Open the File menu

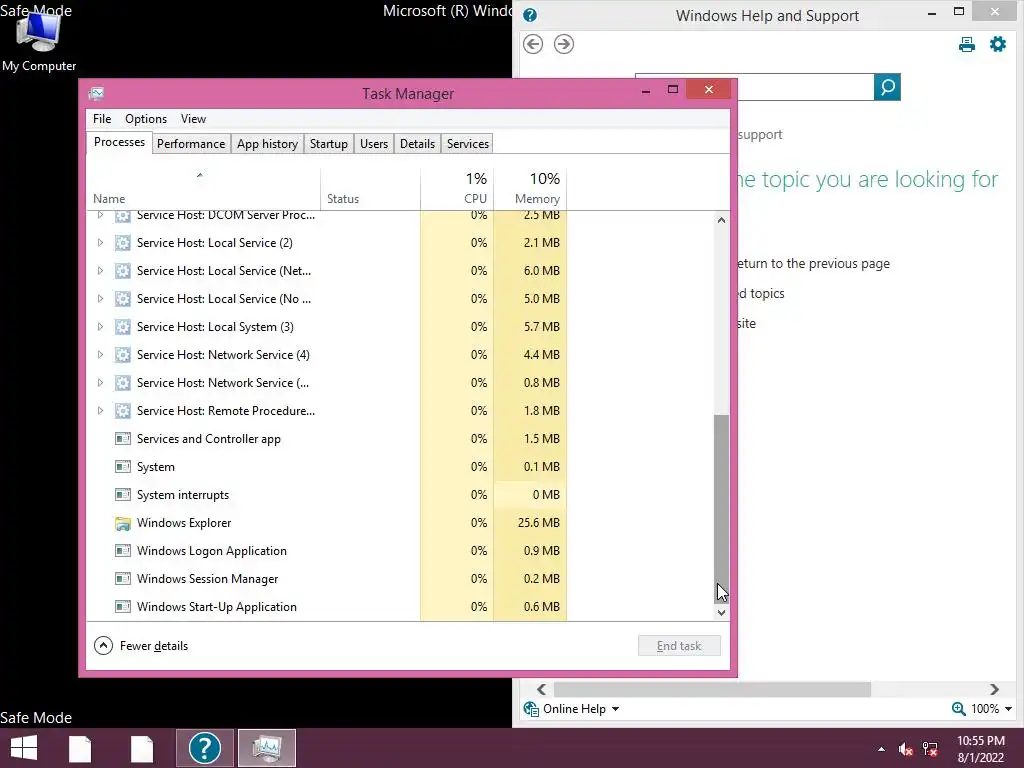tap(102, 119)
